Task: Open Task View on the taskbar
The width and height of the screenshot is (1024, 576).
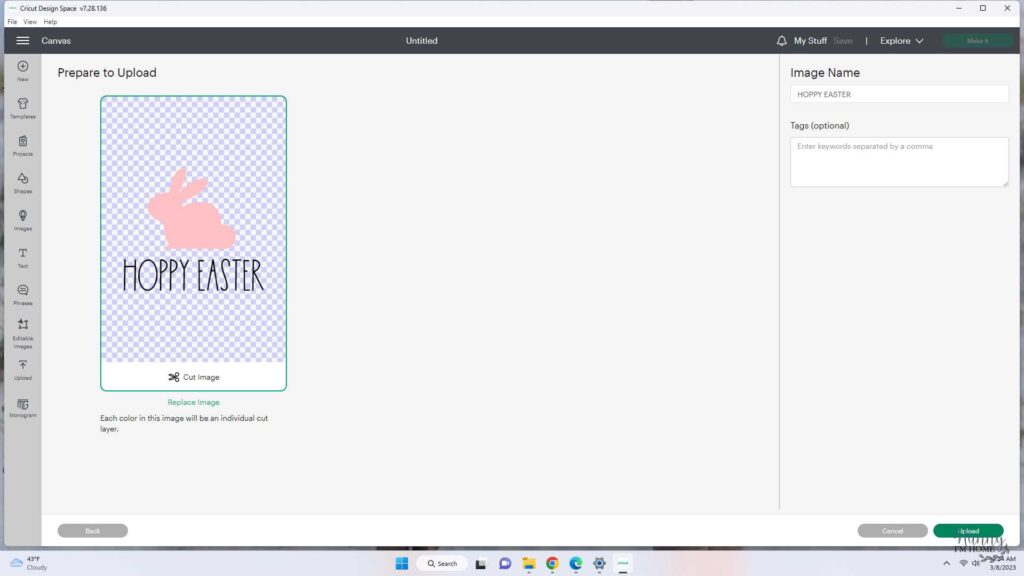Action: 481,563
